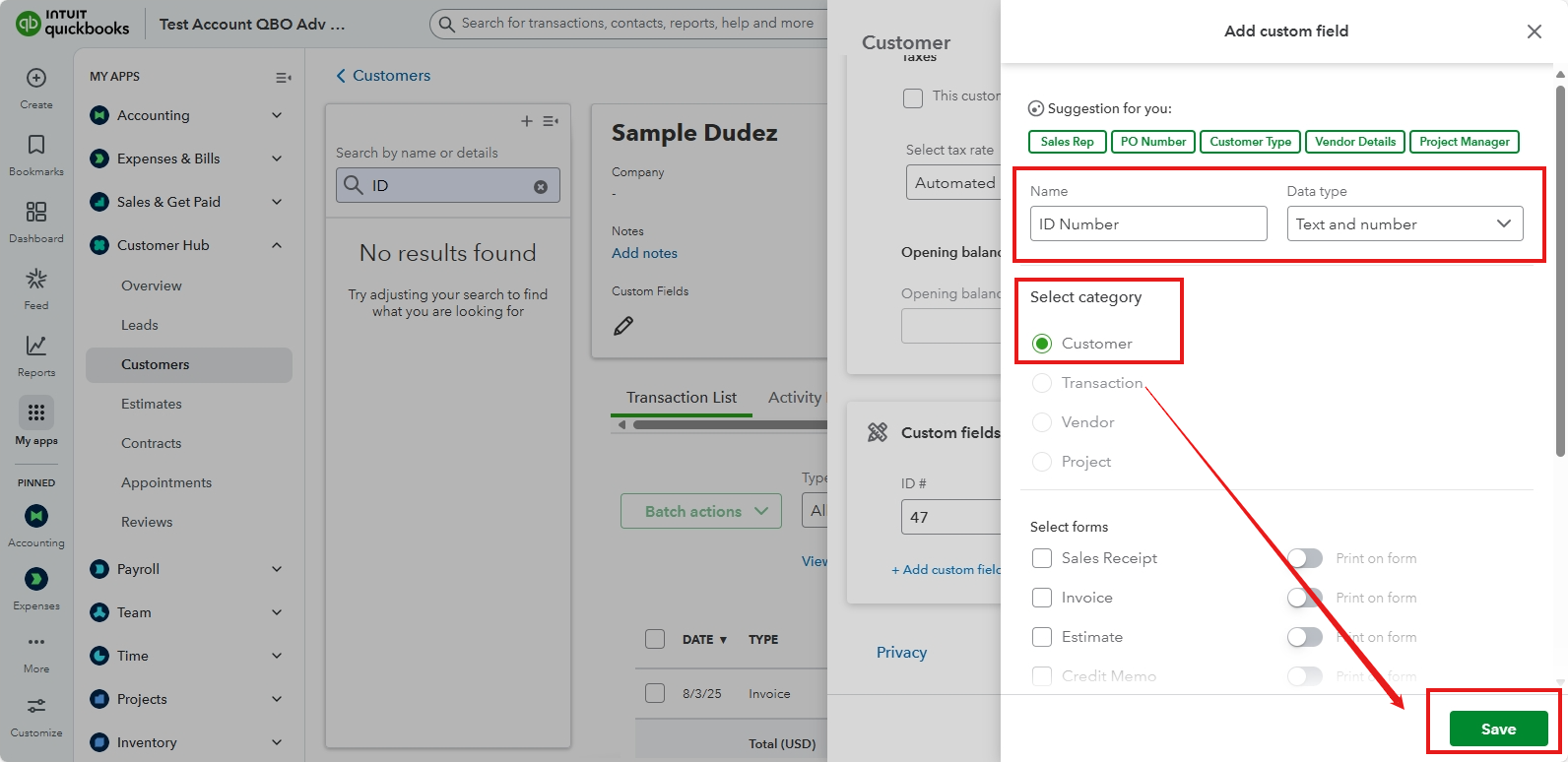This screenshot has height=762, width=1568.
Task: Choose the Sales Rep suggestion chip
Action: [x=1068, y=142]
